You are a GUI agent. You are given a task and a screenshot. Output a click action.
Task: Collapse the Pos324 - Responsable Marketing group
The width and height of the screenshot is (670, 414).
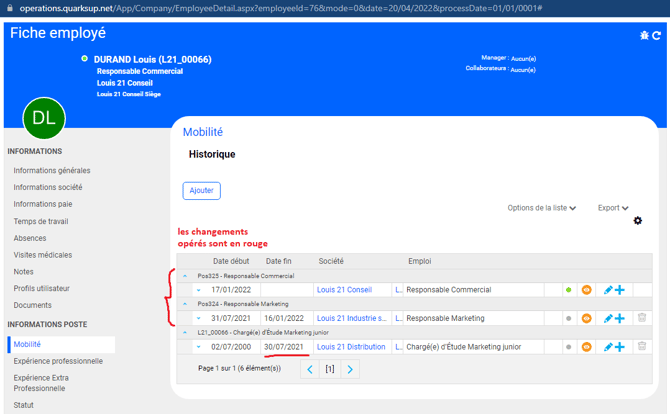tap(185, 304)
